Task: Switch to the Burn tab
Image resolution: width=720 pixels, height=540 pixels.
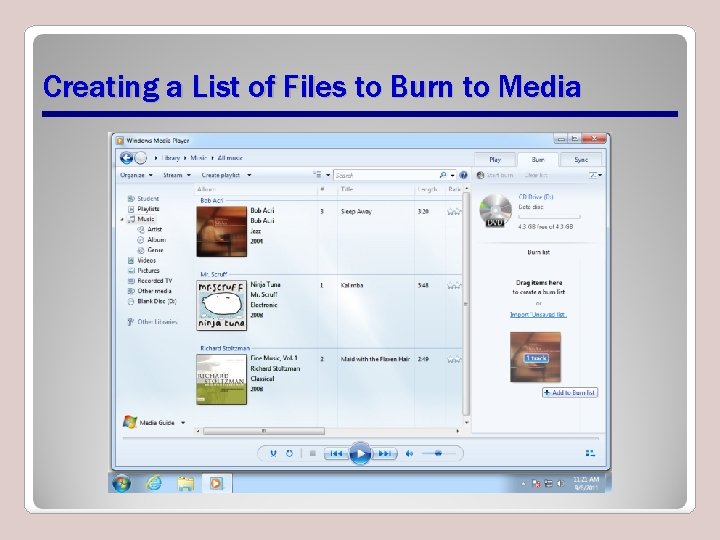Action: click(538, 159)
